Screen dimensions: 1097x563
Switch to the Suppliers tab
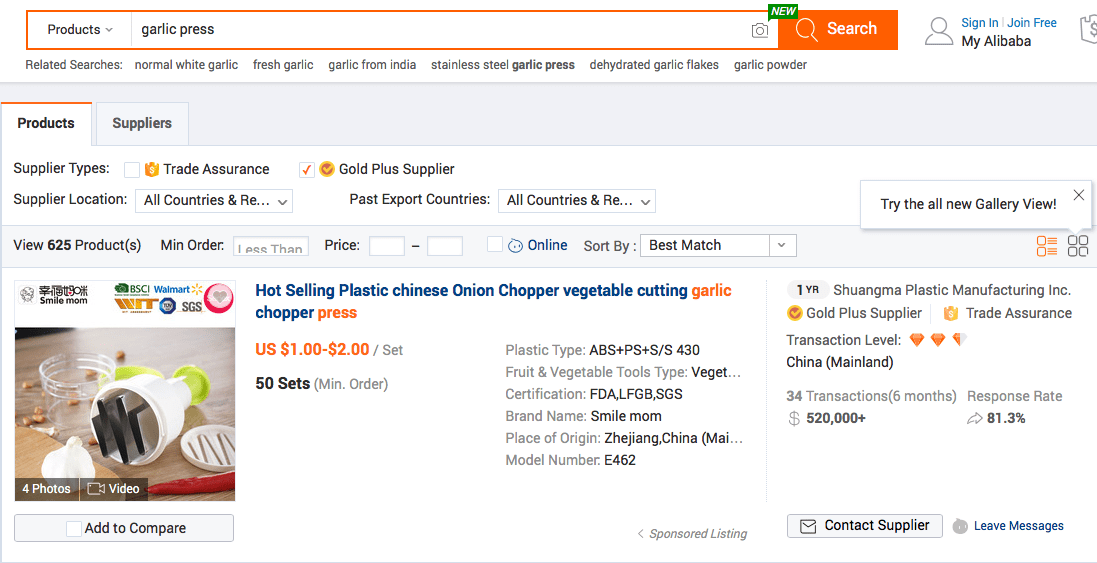point(142,123)
